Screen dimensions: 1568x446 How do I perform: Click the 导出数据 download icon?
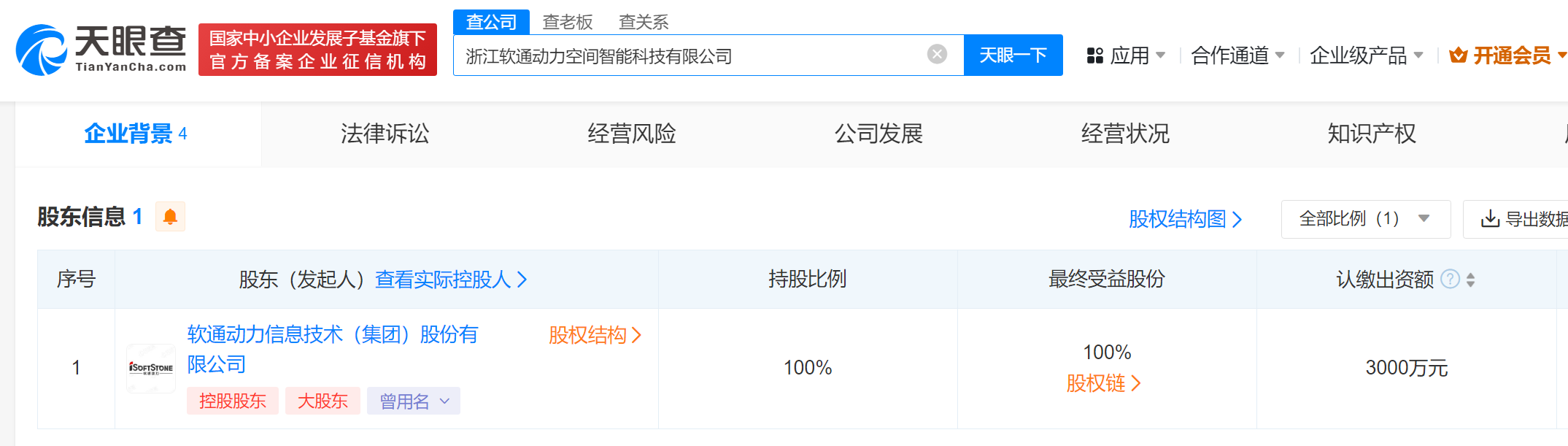[x=1489, y=219]
